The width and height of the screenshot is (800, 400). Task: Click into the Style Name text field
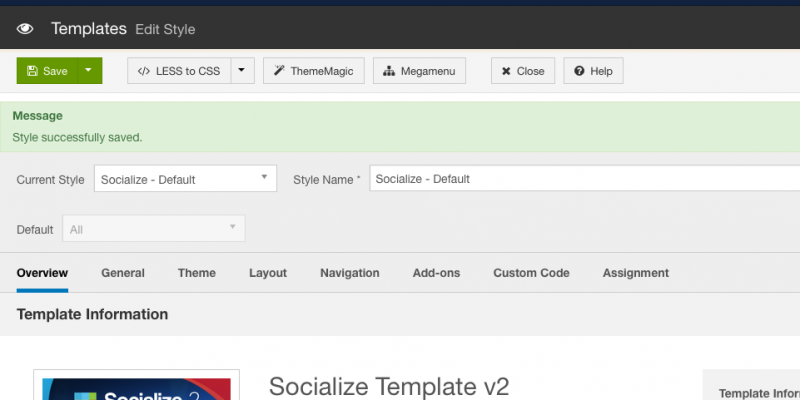click(585, 179)
